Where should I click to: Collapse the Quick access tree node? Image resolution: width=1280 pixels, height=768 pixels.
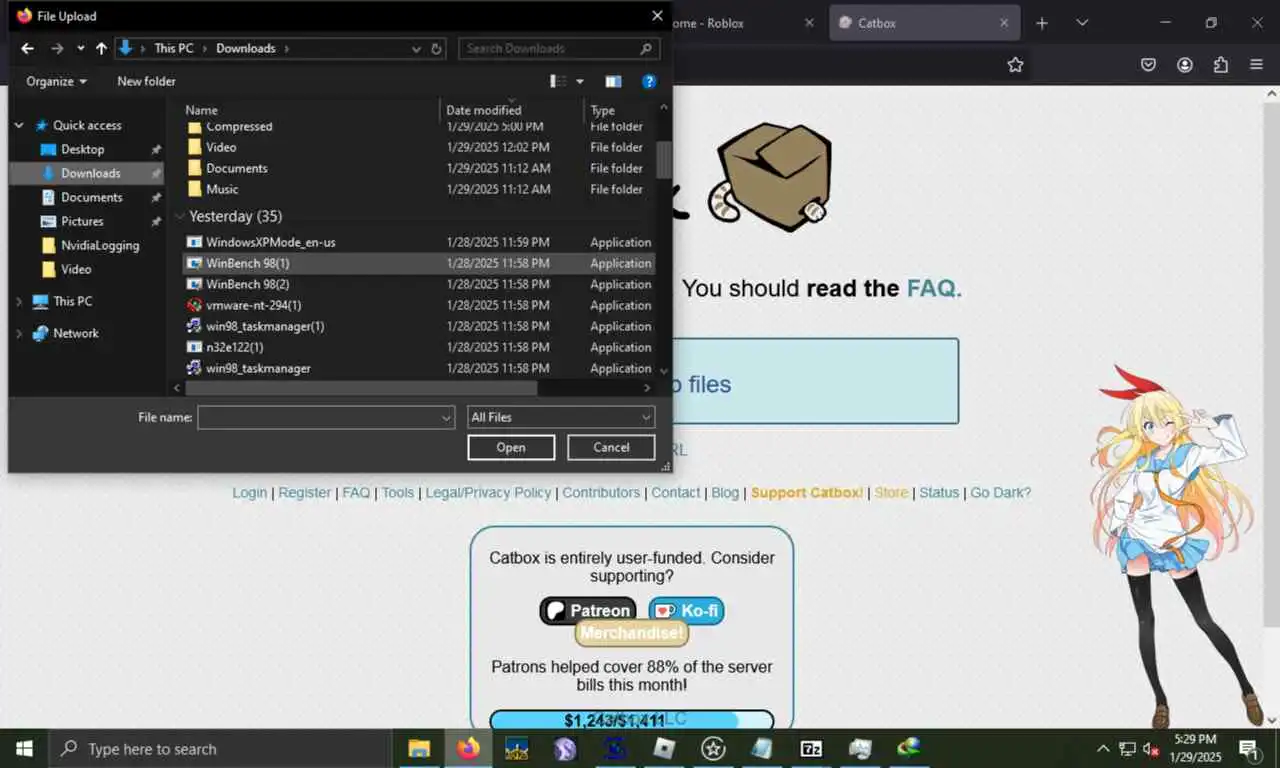pos(19,125)
